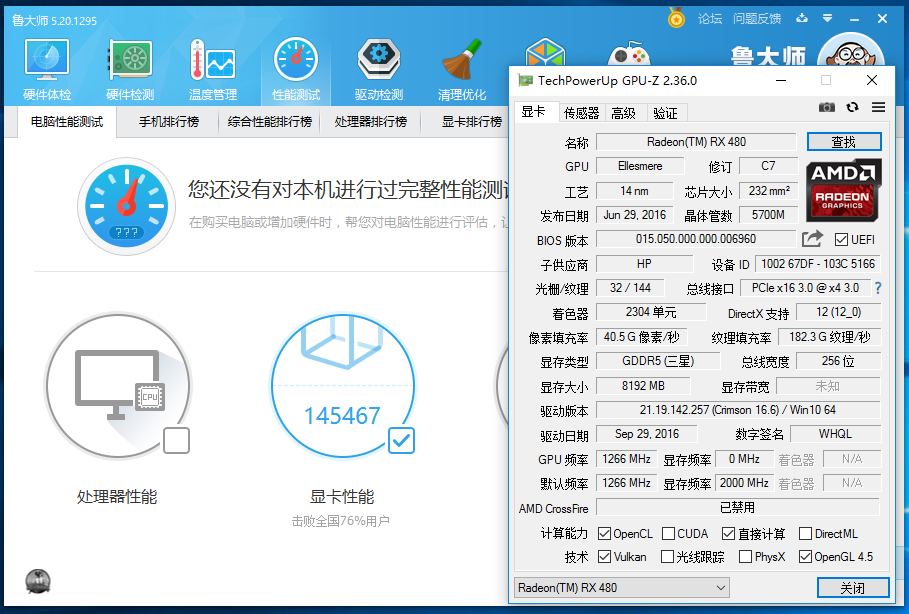Click the AMD Radeon Graphics logo
This screenshot has width=909, height=614.
coord(843,191)
